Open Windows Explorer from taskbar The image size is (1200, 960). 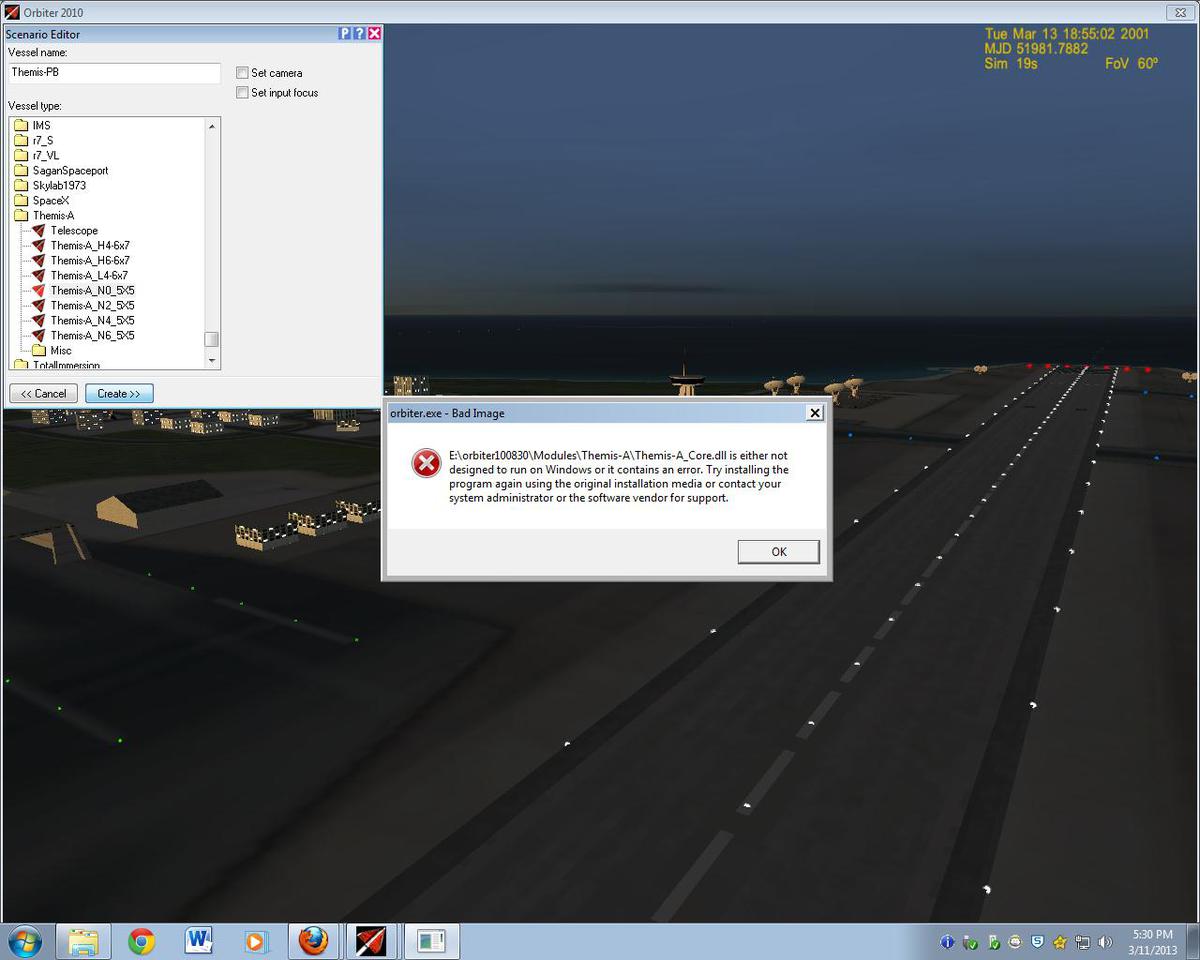[x=83, y=942]
